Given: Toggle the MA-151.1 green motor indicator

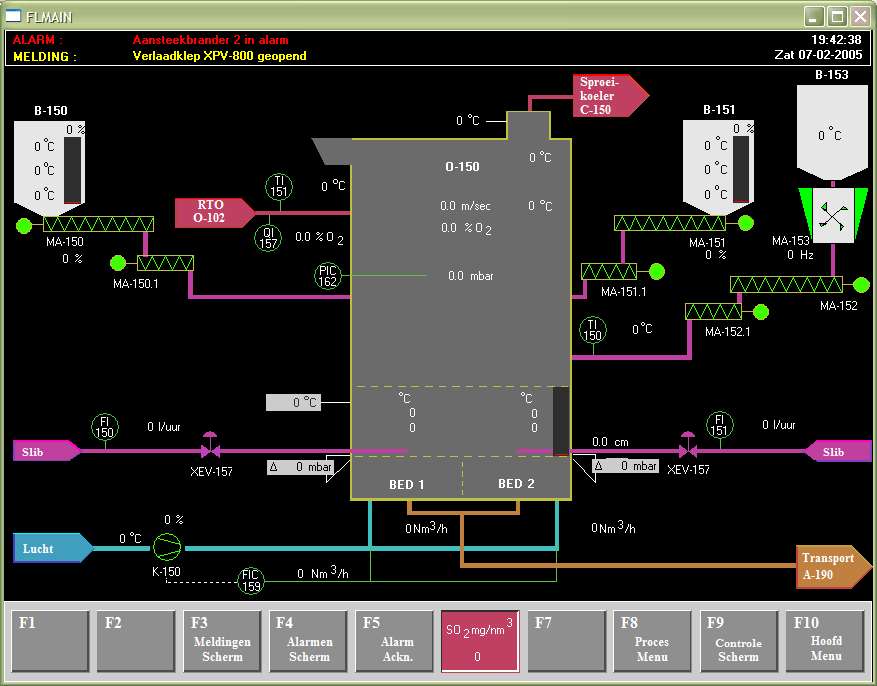Looking at the screenshot, I should (x=657, y=271).
